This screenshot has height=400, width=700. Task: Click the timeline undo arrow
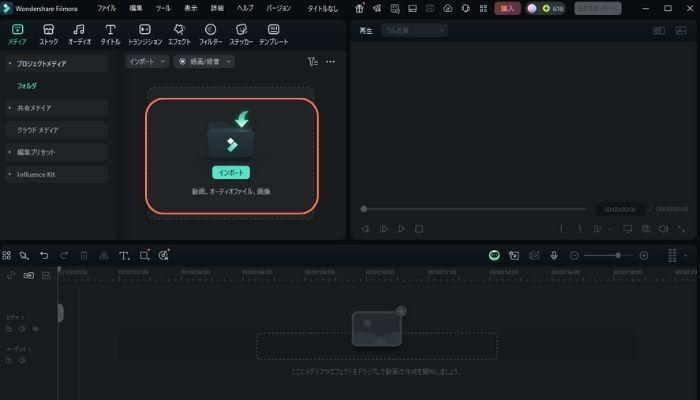point(44,255)
